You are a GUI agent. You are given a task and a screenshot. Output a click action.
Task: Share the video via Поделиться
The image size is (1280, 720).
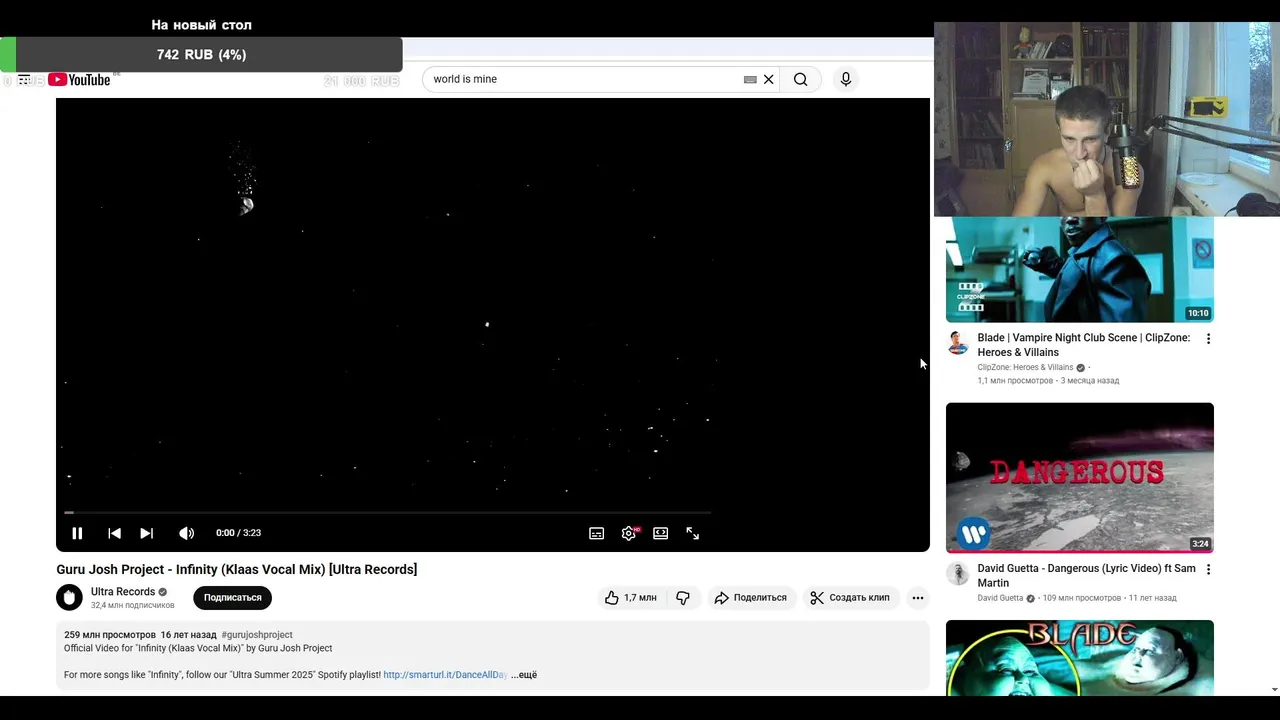(x=750, y=597)
